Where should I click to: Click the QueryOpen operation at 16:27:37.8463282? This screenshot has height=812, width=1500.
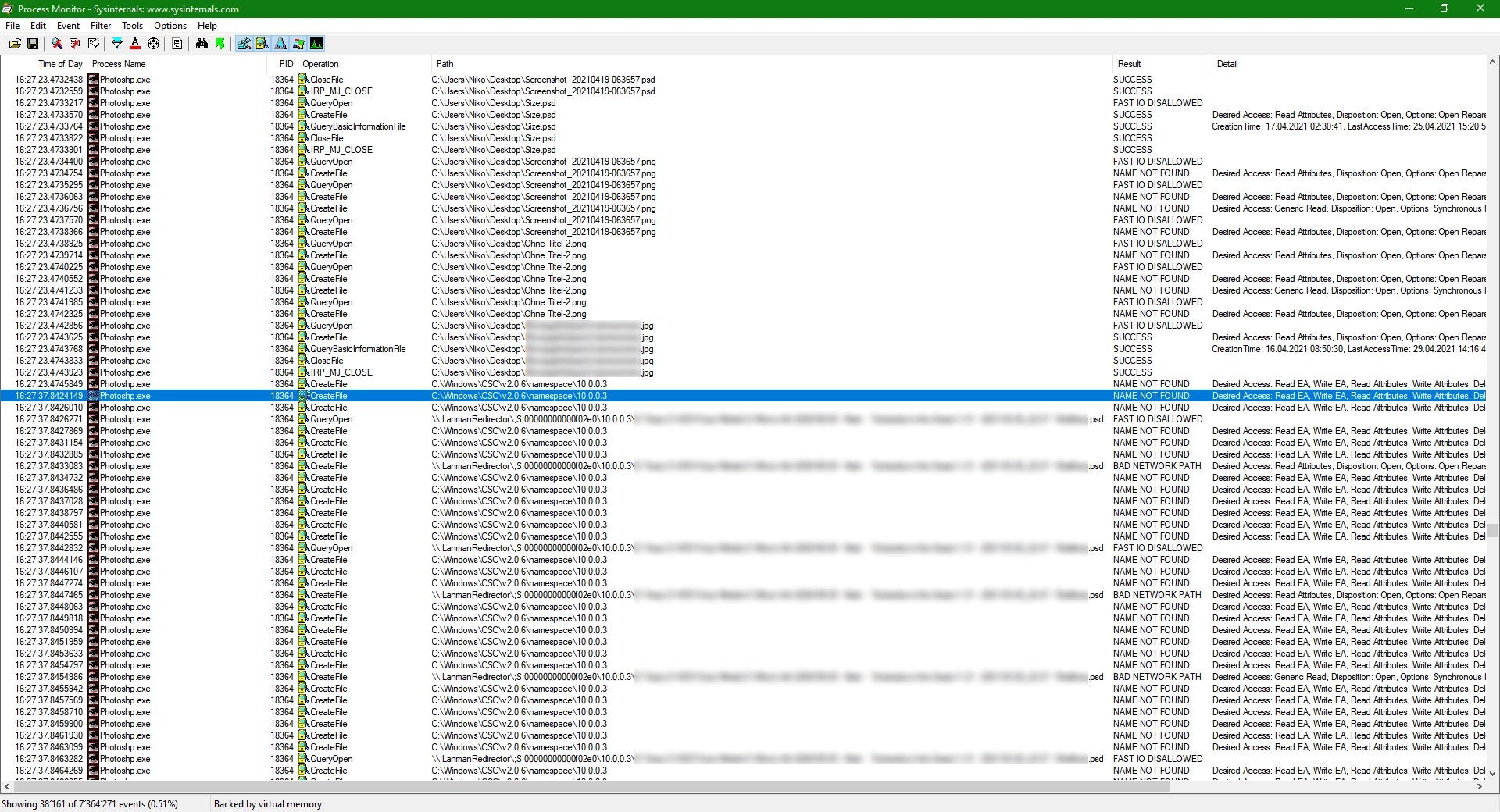coord(331,759)
